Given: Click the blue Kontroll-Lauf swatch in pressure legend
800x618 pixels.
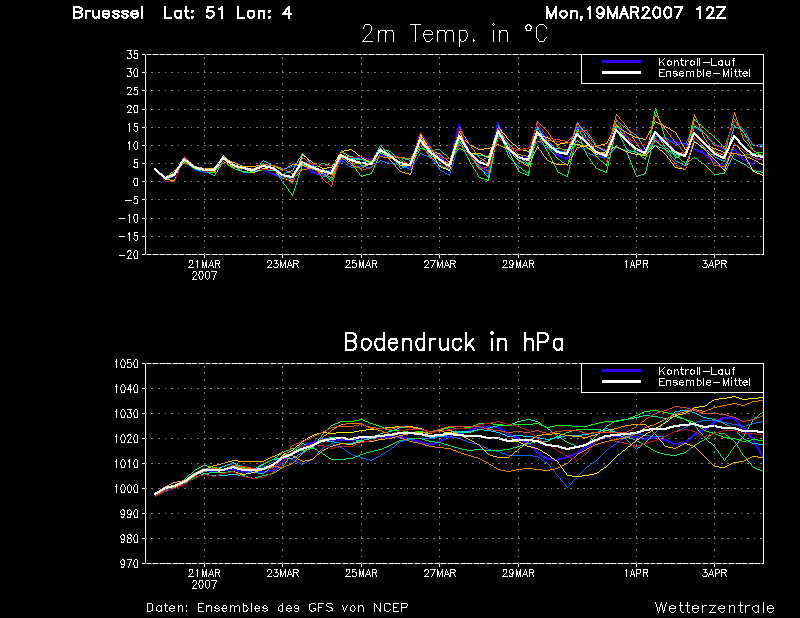Looking at the screenshot, I should (x=621, y=371).
